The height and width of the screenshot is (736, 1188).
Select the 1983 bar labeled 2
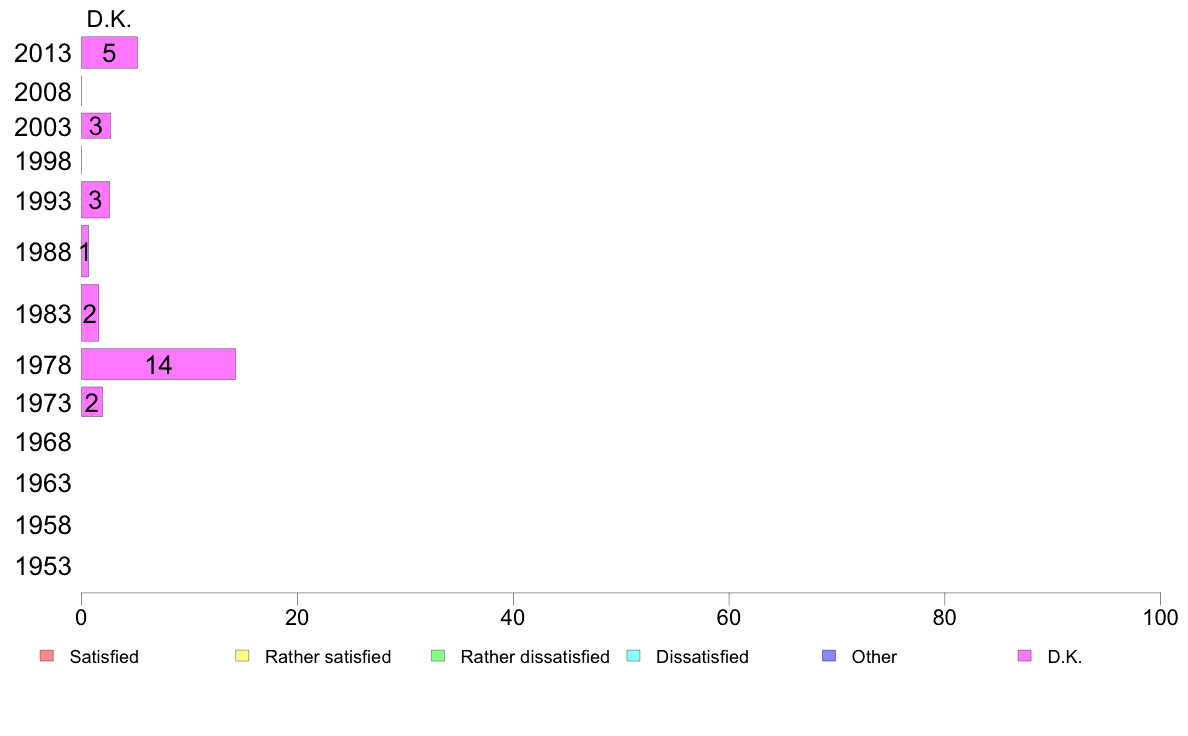(x=89, y=313)
